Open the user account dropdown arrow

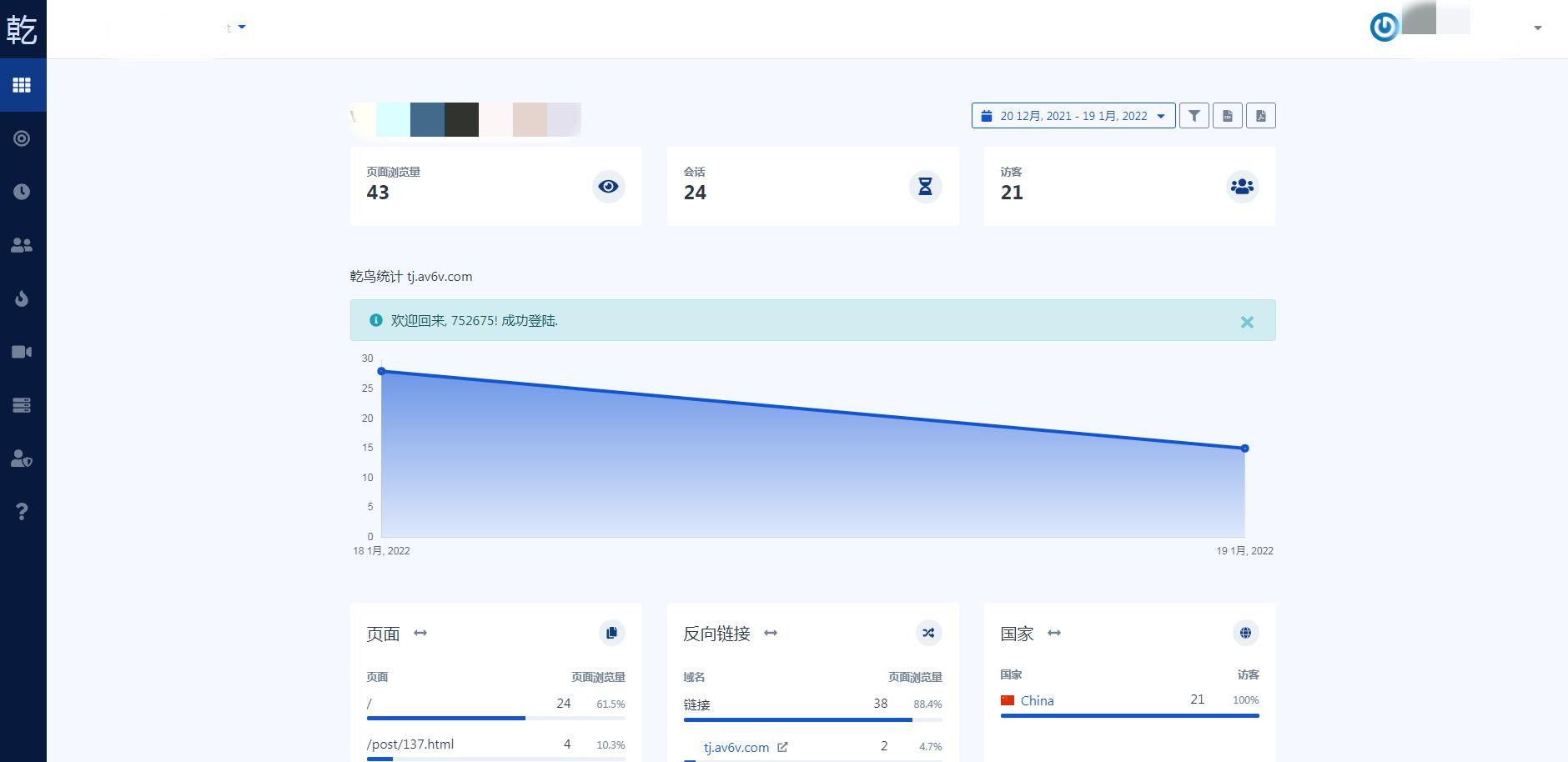pos(1537,28)
